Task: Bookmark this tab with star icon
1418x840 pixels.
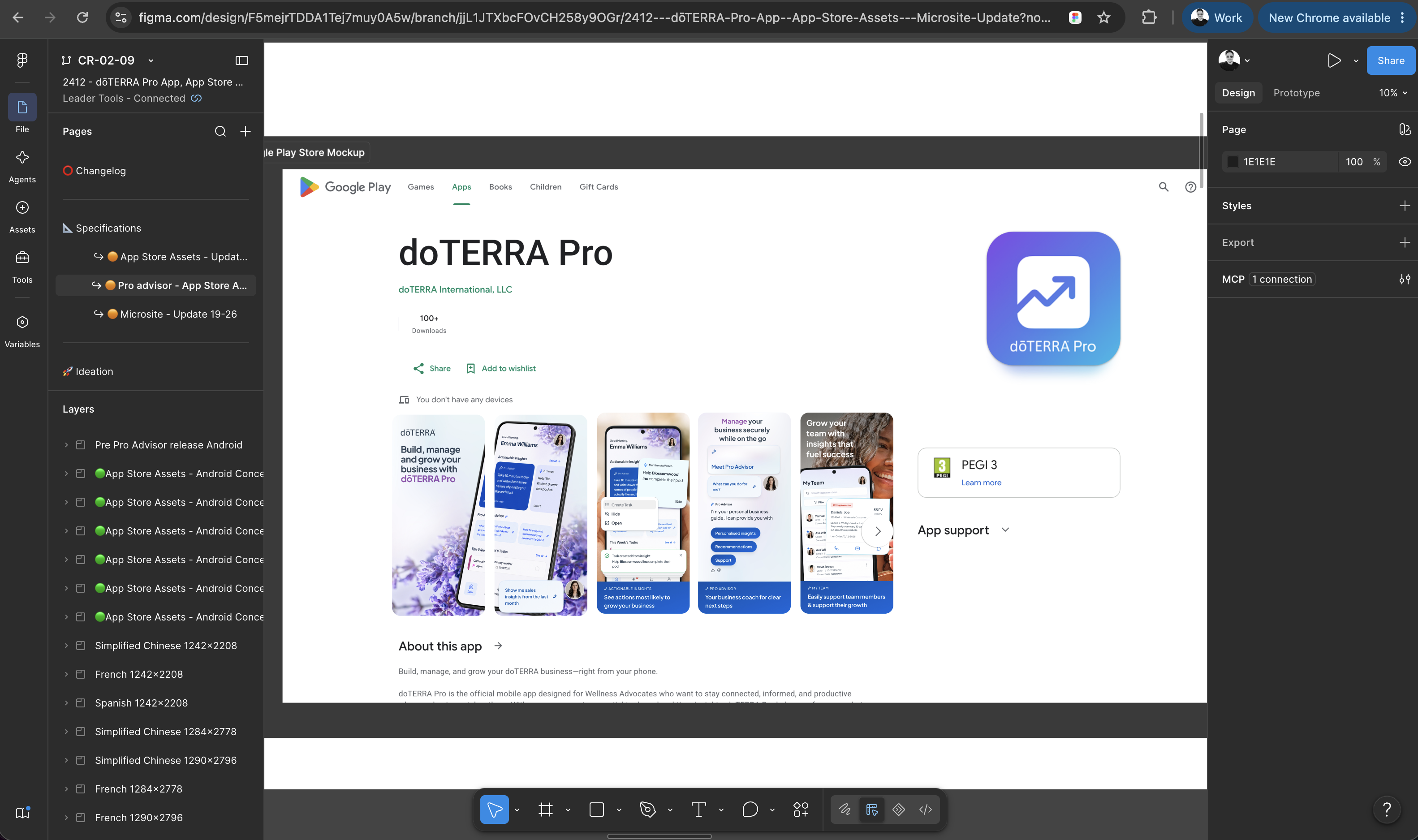Action: point(1103,17)
